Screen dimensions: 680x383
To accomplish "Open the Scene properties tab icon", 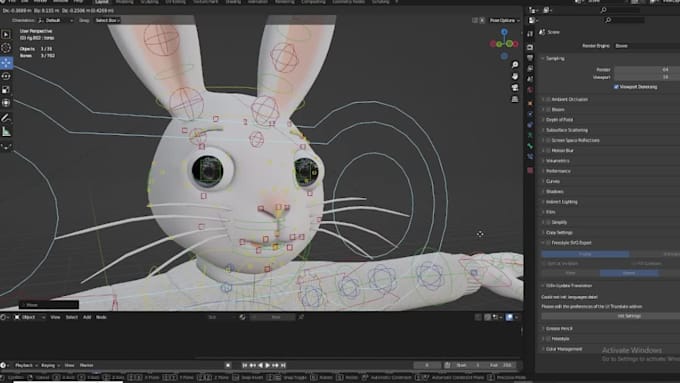I will click(x=530, y=79).
